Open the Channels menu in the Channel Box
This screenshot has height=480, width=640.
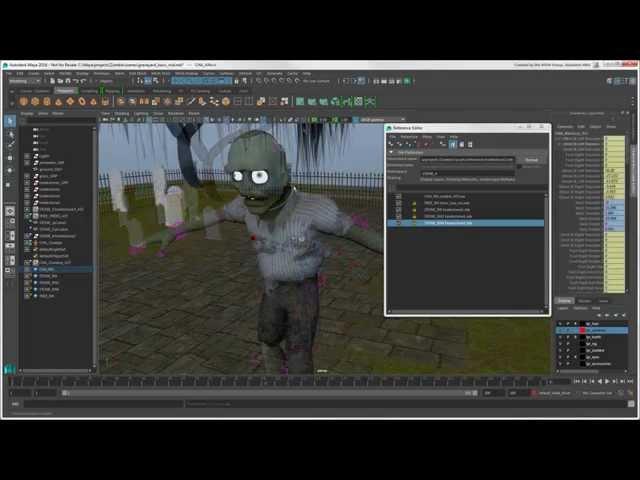pyautogui.click(x=565, y=127)
